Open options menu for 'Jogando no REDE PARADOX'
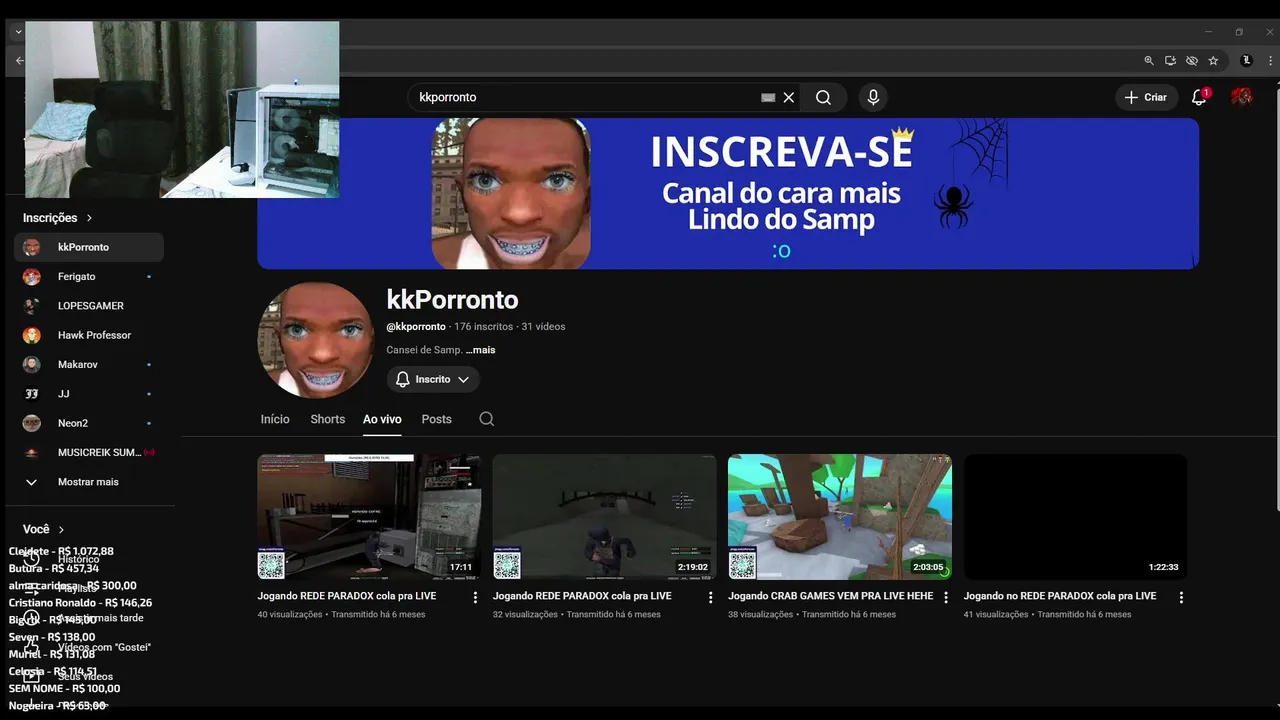1280x720 pixels. point(1181,597)
